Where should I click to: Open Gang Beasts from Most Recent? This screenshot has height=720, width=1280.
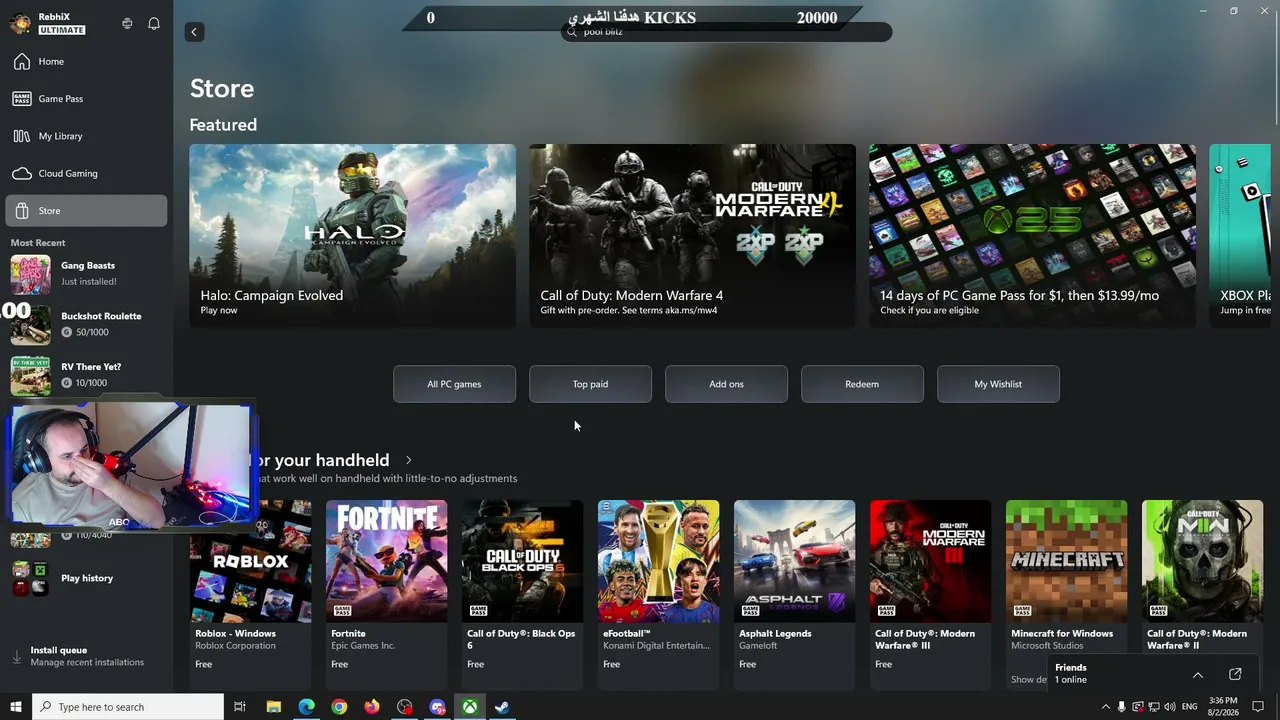[86, 274]
